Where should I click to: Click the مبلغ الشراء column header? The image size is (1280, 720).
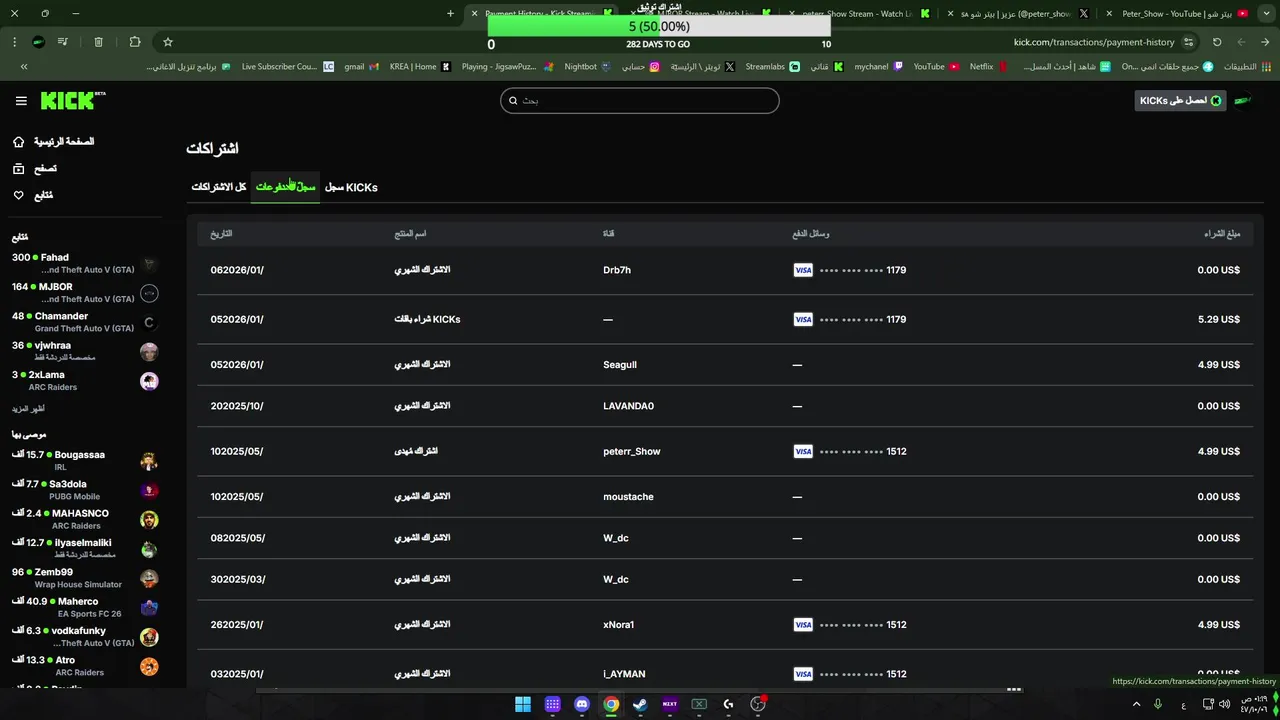(1222, 234)
